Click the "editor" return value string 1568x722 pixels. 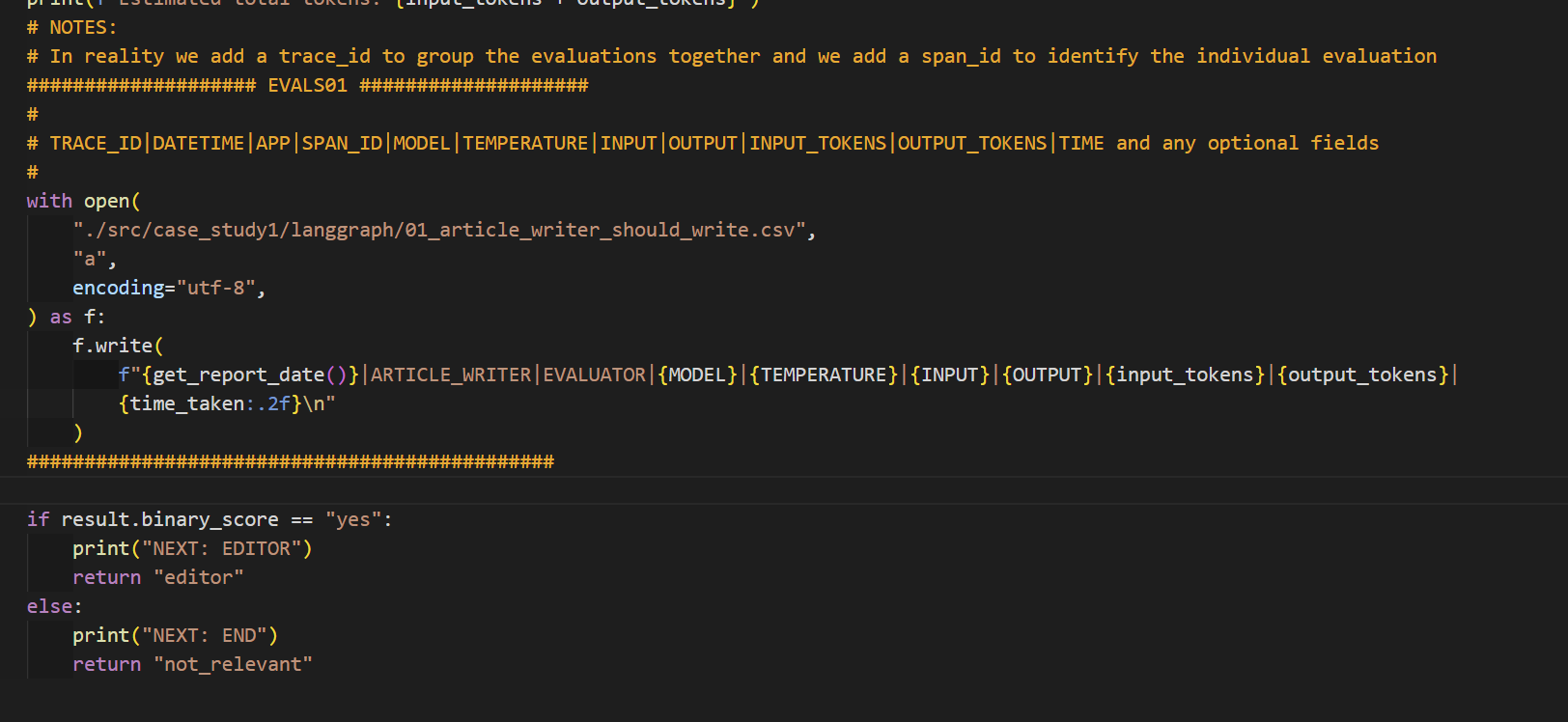click(198, 578)
